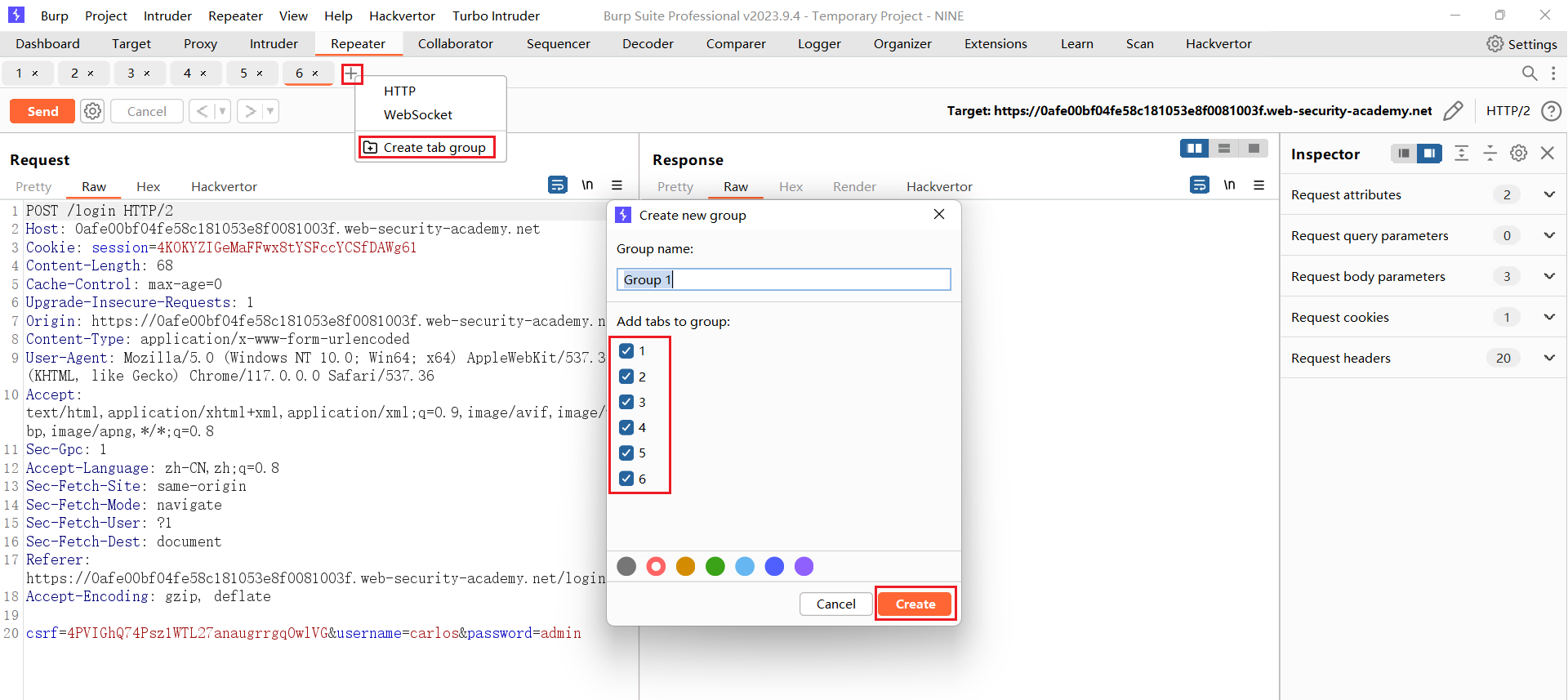Open the Hackvertor menu bar item
Viewport: 1568px width, 700px height.
tap(402, 16)
